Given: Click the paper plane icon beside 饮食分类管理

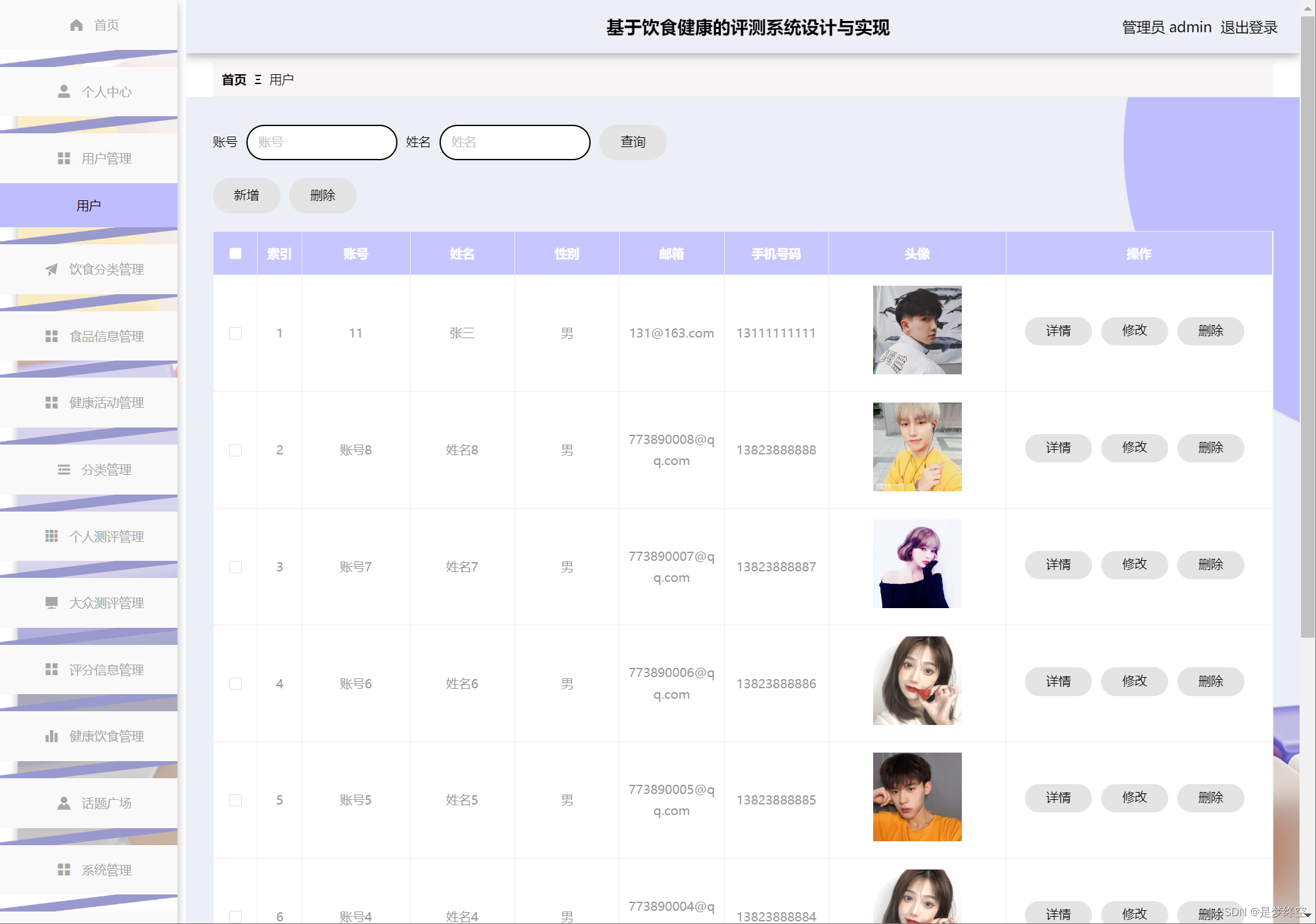Looking at the screenshot, I should (51, 269).
